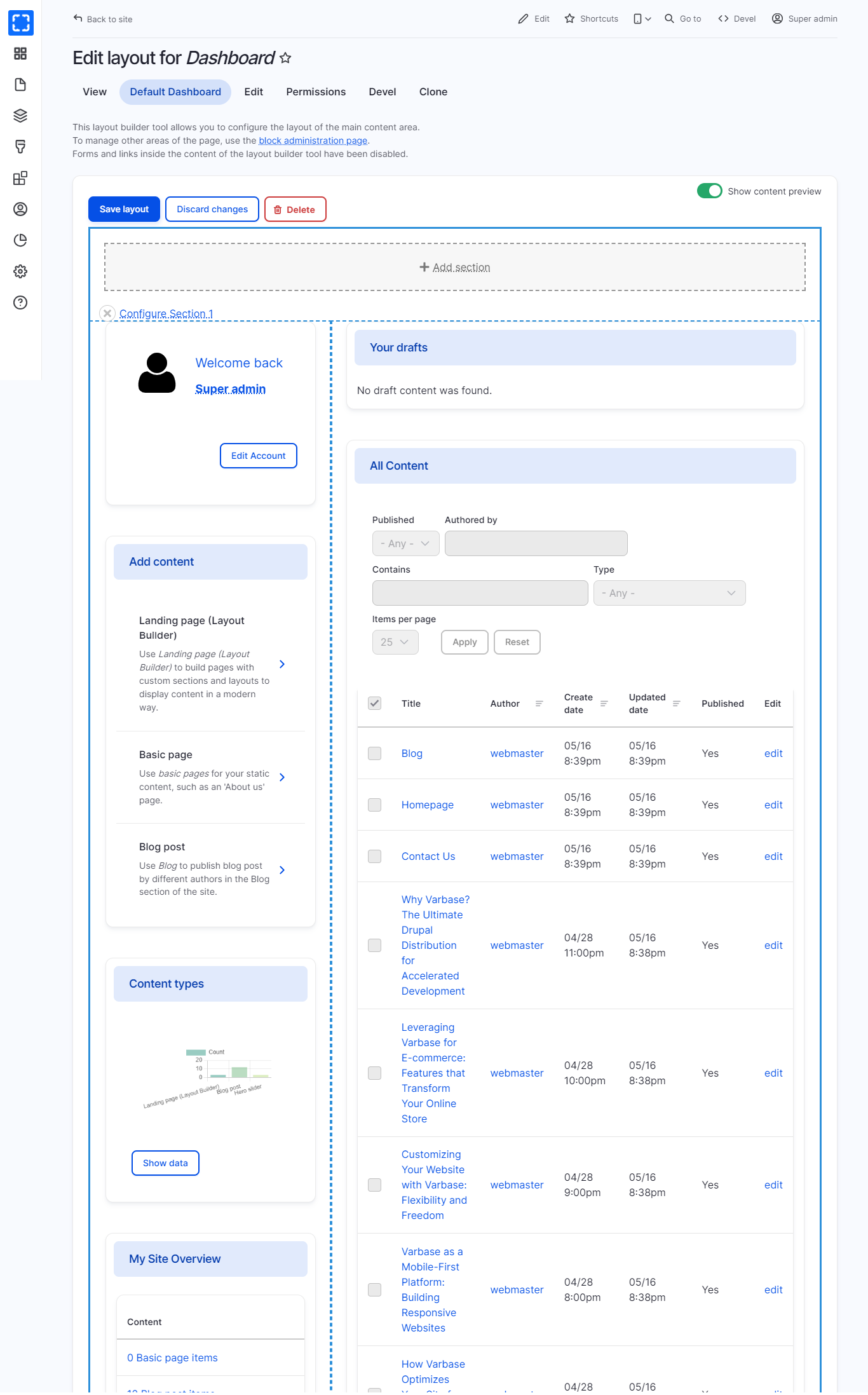Click the Contains text input field

(x=480, y=593)
